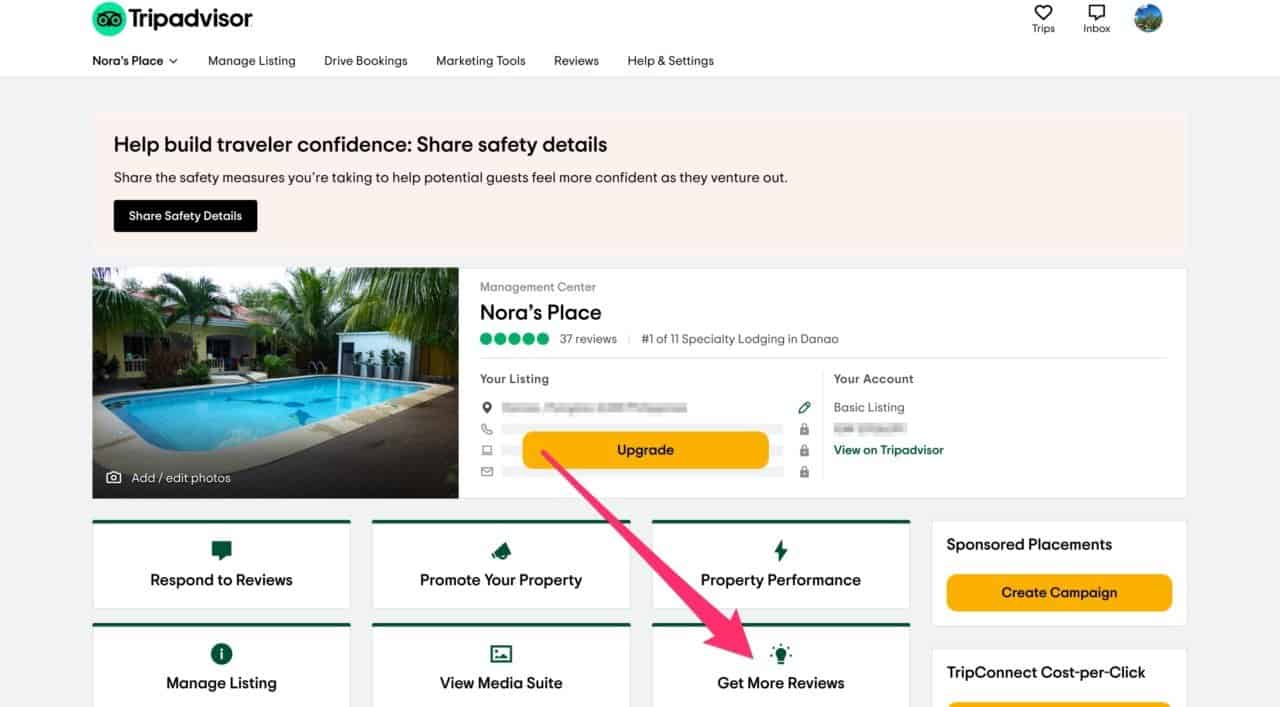
Task: Click the #1 of 11 Specialty Lodging ranking
Action: tap(740, 339)
